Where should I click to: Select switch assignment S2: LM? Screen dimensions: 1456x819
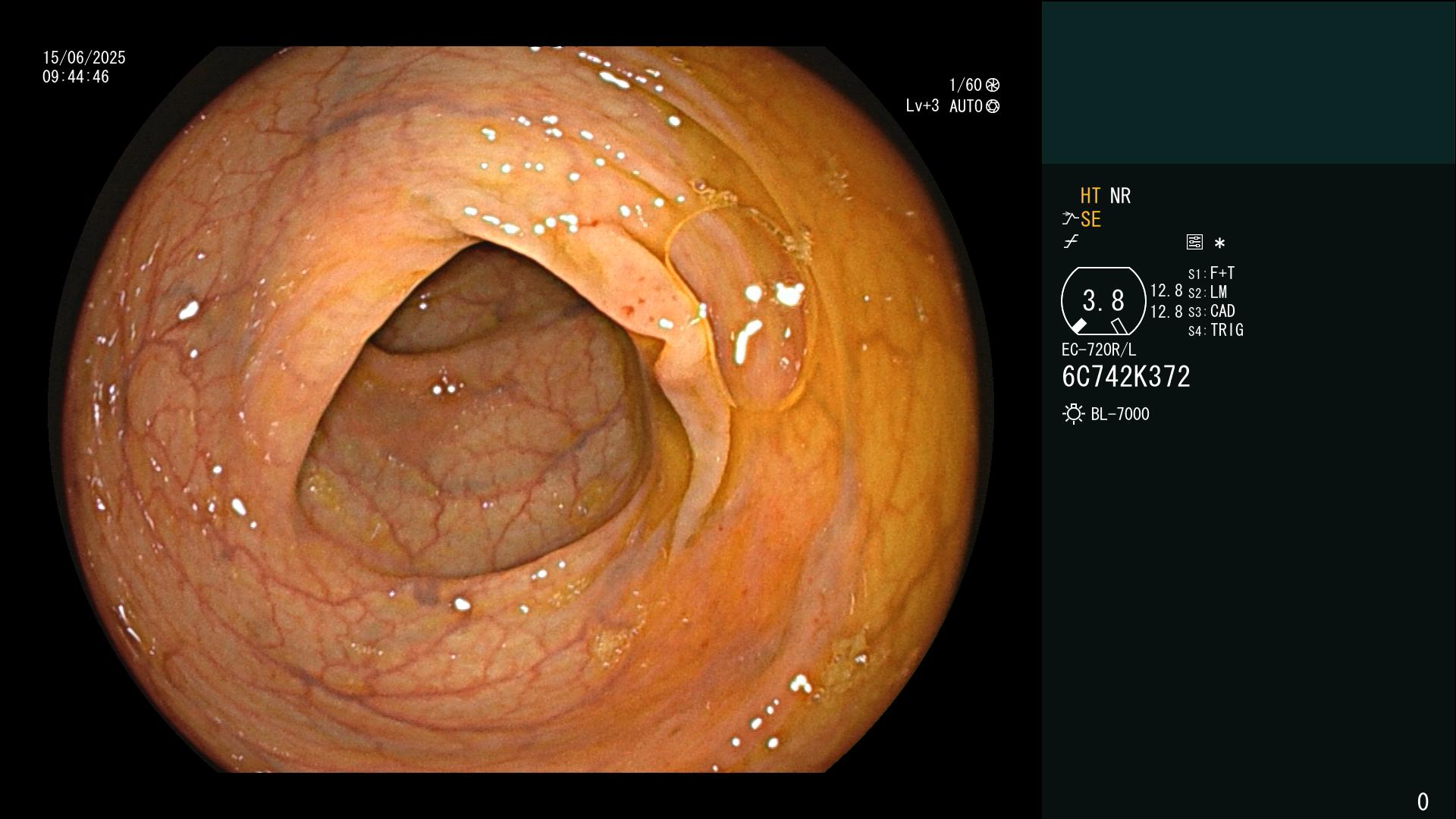pyautogui.click(x=1207, y=292)
